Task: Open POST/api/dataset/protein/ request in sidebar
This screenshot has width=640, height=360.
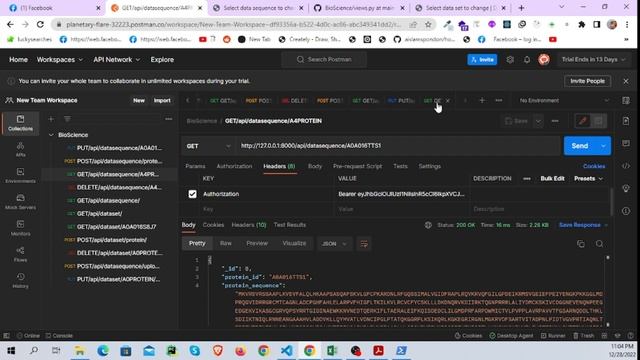Action: click(x=111, y=240)
